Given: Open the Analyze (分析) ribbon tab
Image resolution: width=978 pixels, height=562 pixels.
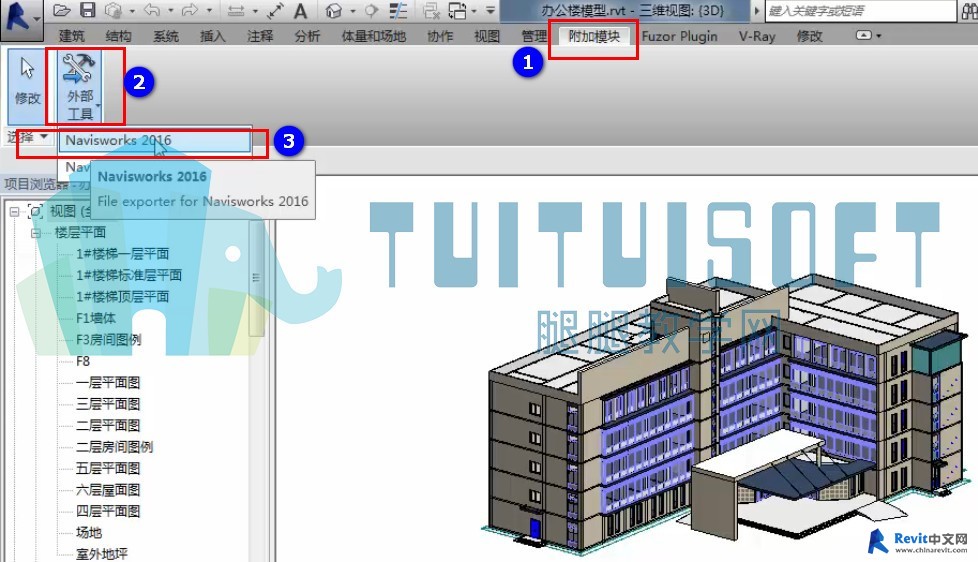Looking at the screenshot, I should coord(307,36).
